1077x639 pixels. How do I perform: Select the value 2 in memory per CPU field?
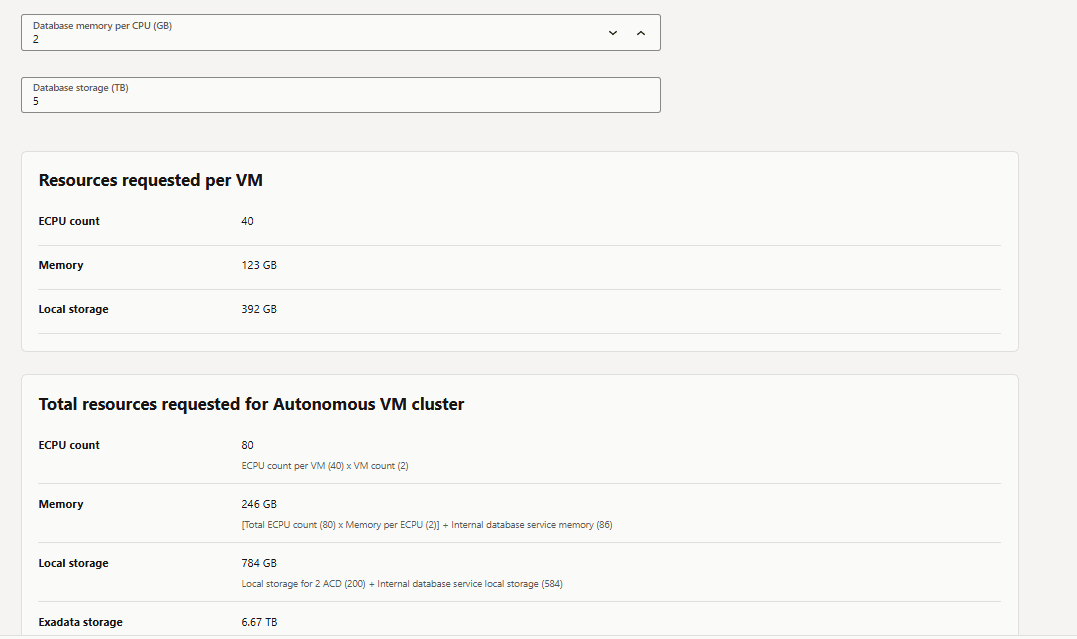point(36,40)
